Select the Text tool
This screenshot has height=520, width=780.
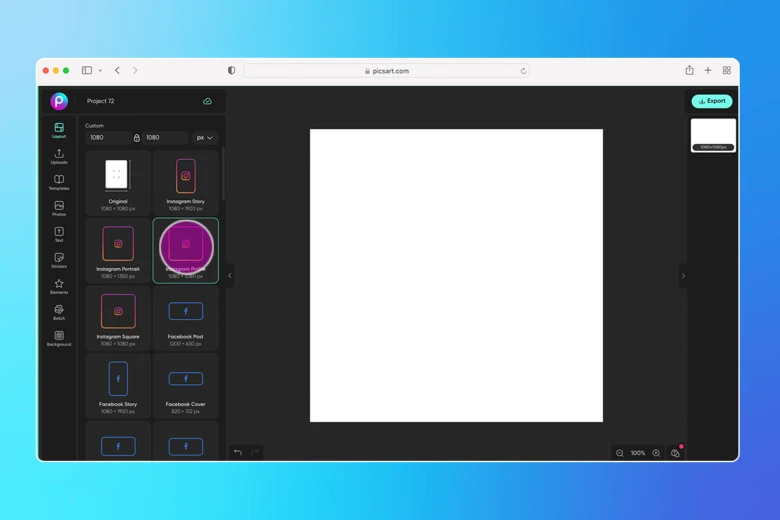tap(59, 234)
